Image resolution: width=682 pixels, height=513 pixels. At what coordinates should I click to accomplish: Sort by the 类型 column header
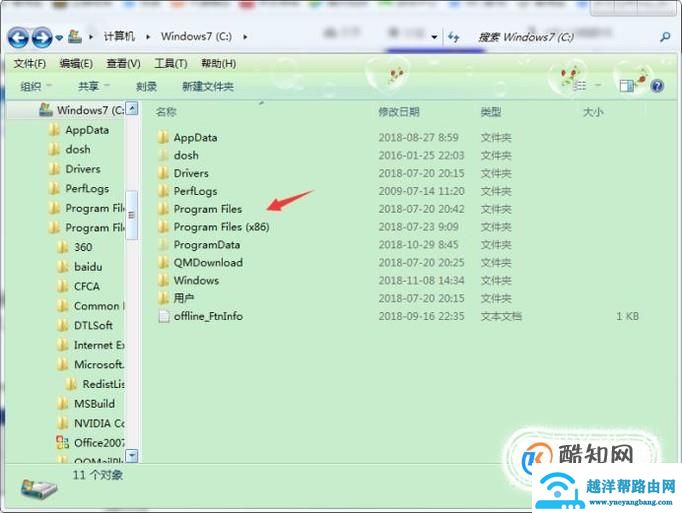[x=491, y=112]
